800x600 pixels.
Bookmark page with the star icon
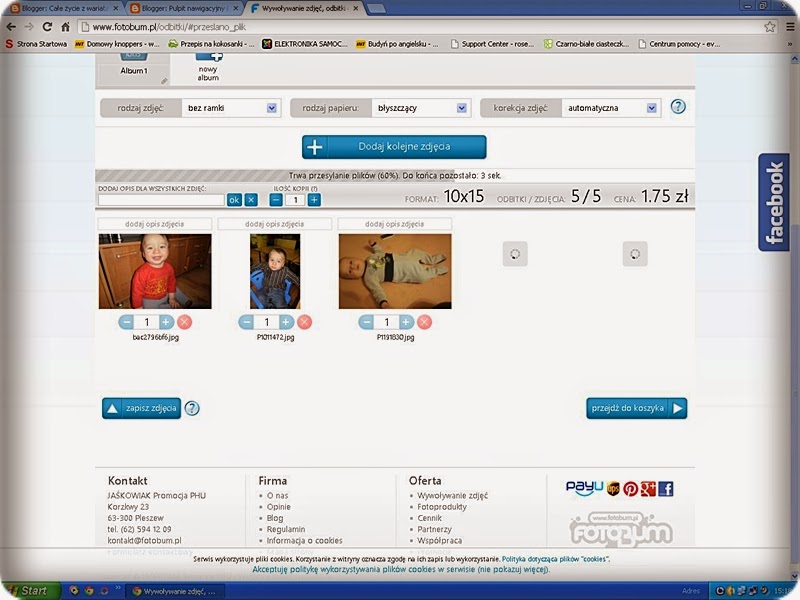pyautogui.click(x=769, y=27)
